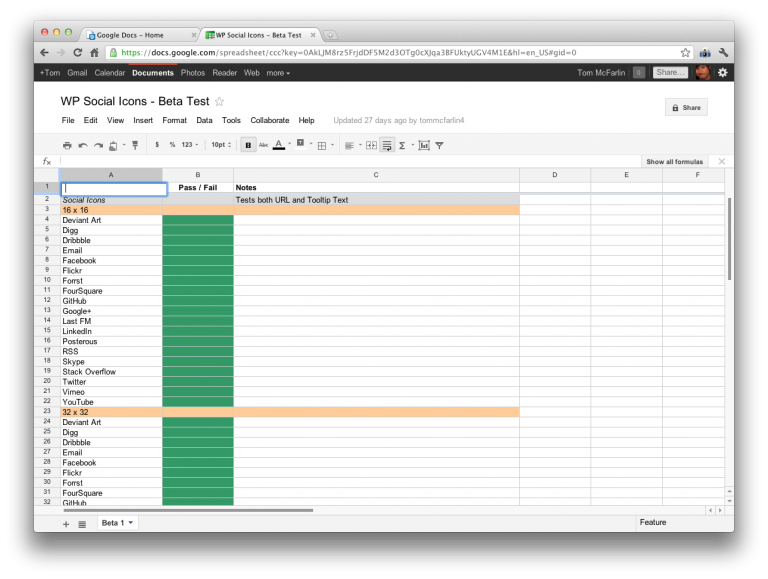Click the Feature label at bottom right
Viewport: 768px width, 579px height.
click(x=653, y=523)
